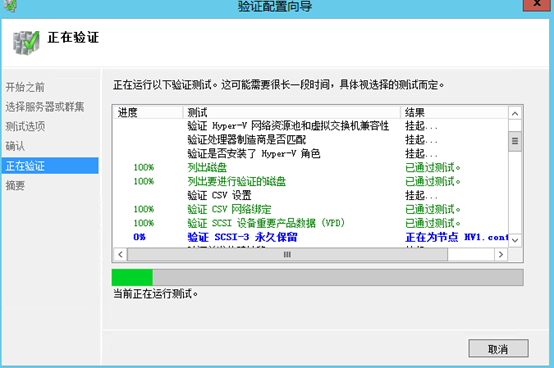This screenshot has height=368, width=554.
Task: Click 挂起 result for 验证 CSV 设置
Action: [x=421, y=195]
